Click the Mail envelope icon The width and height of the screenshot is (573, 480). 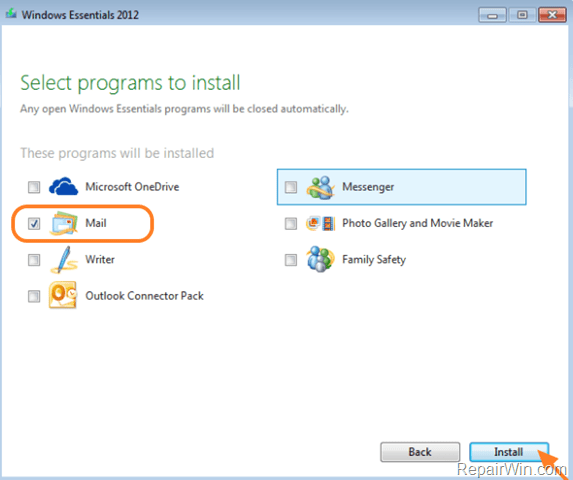click(64, 224)
